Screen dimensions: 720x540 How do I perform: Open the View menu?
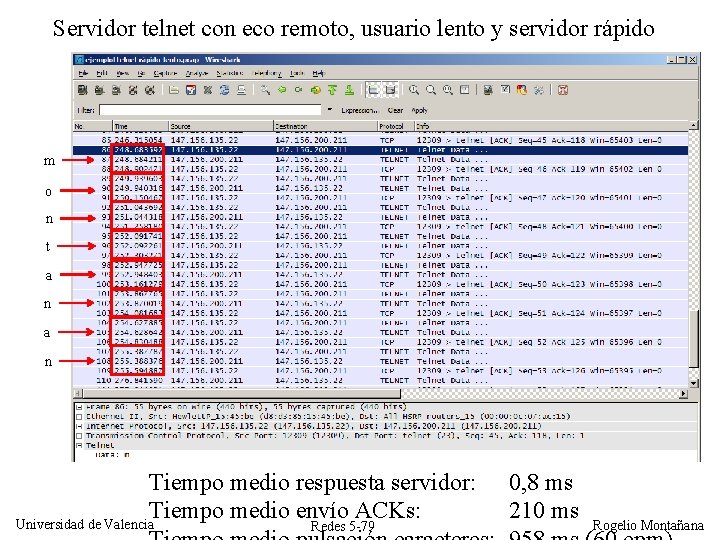123,73
